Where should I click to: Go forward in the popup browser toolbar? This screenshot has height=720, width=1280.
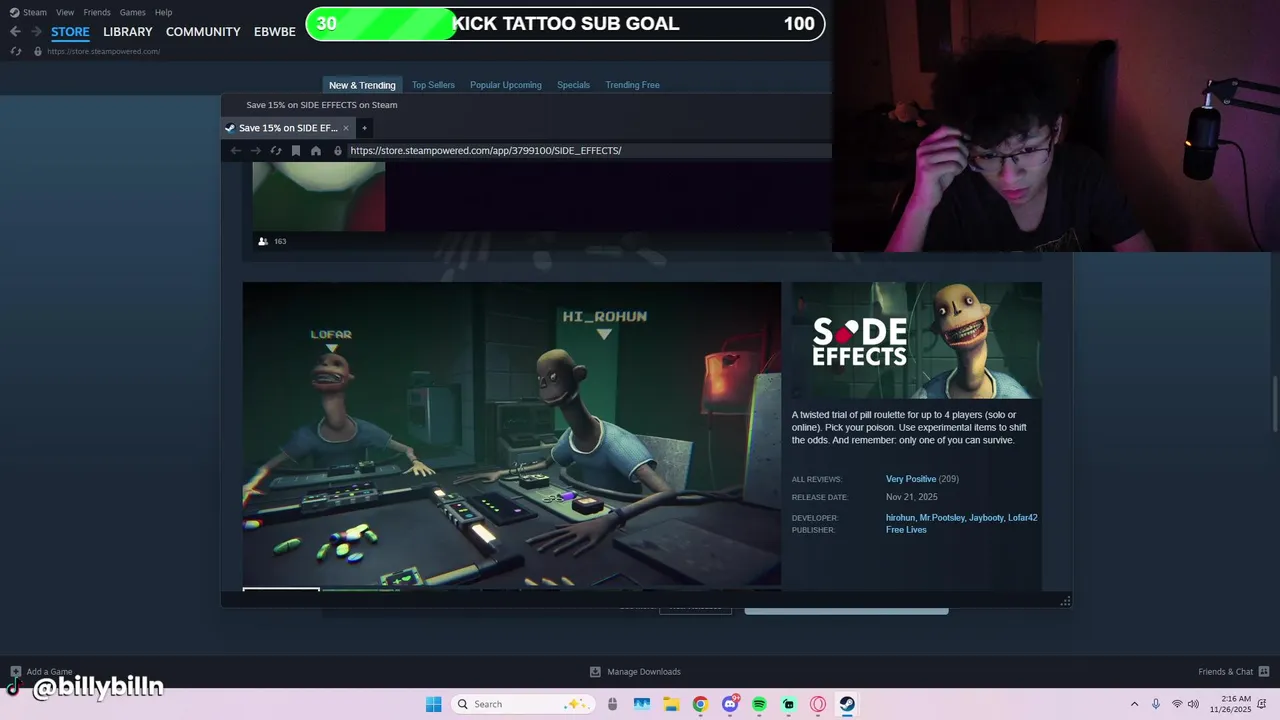[256, 151]
